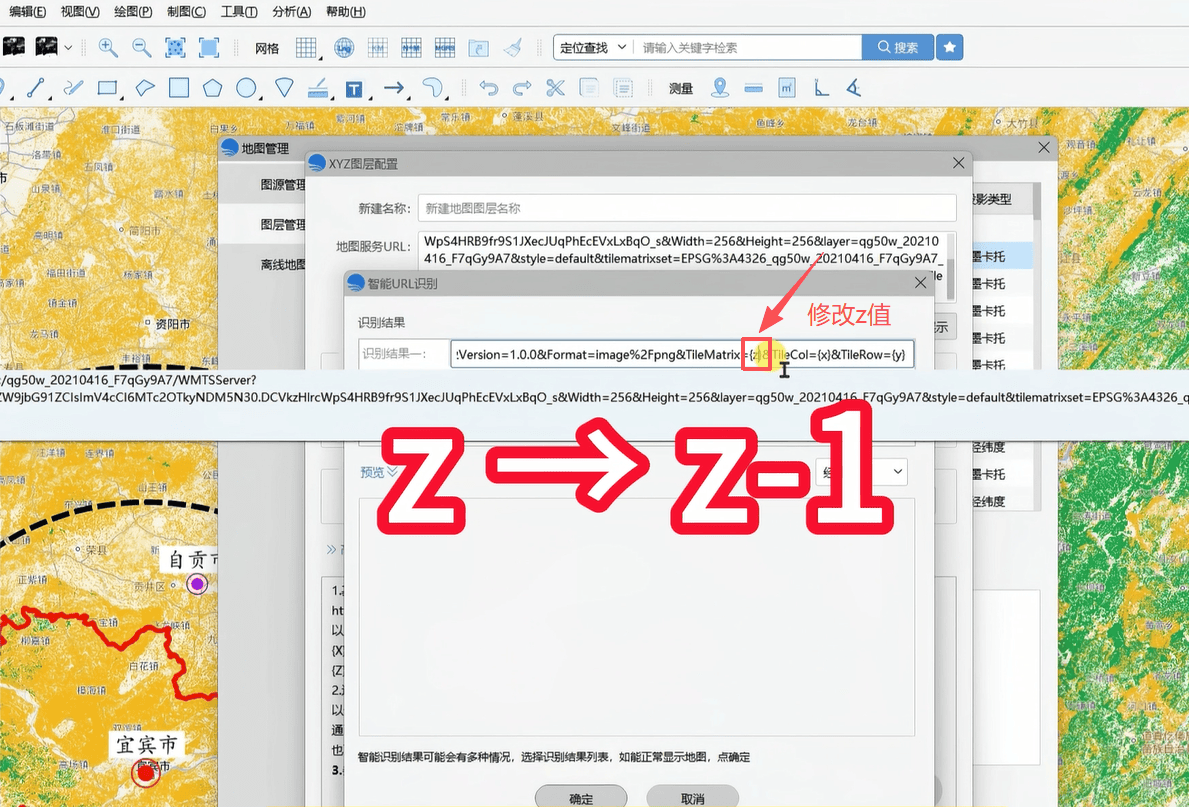Select the Lng globe grid icon

pos(344,47)
